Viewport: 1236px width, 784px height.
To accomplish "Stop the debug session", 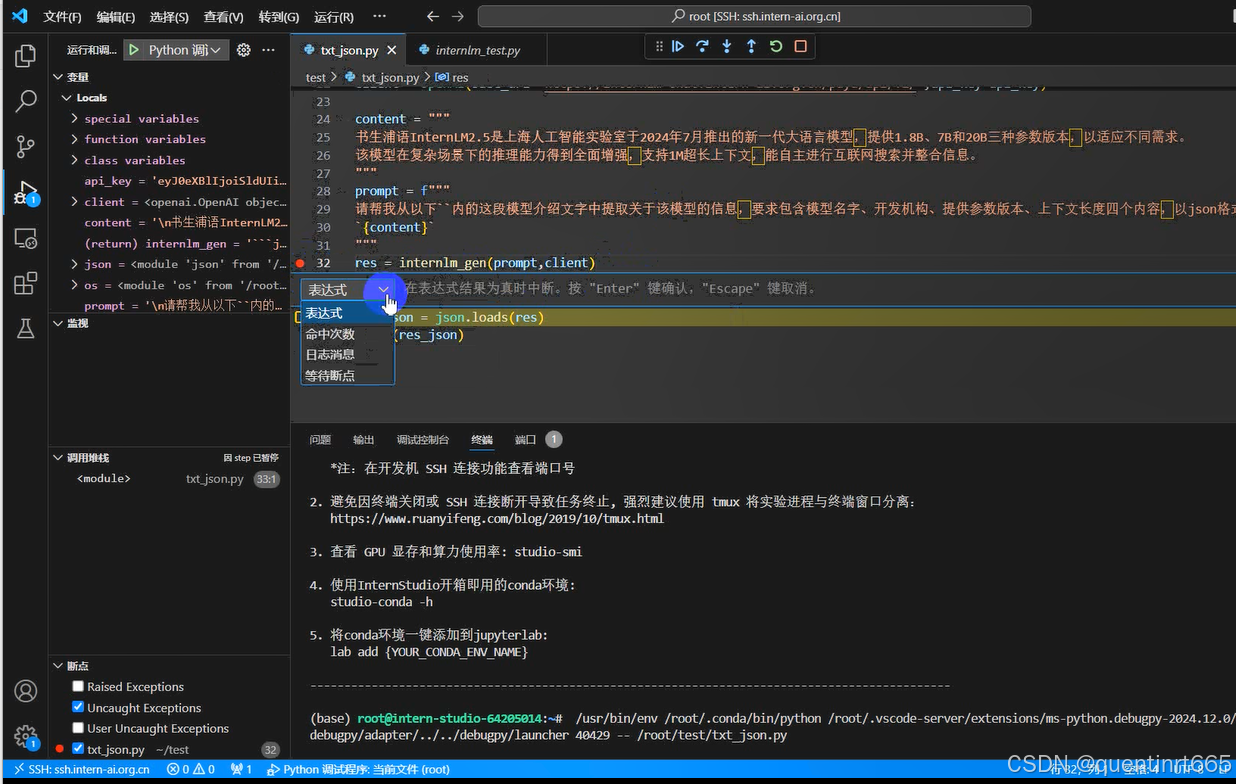I will tap(800, 46).
